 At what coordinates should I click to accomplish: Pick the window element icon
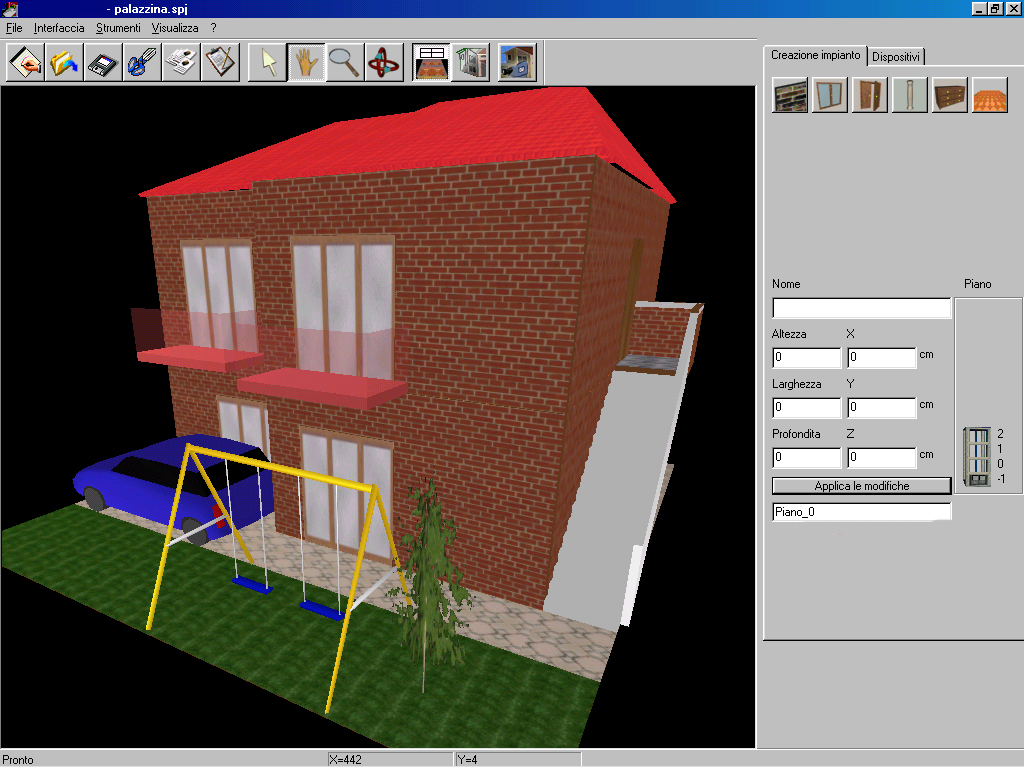pyautogui.click(x=830, y=95)
